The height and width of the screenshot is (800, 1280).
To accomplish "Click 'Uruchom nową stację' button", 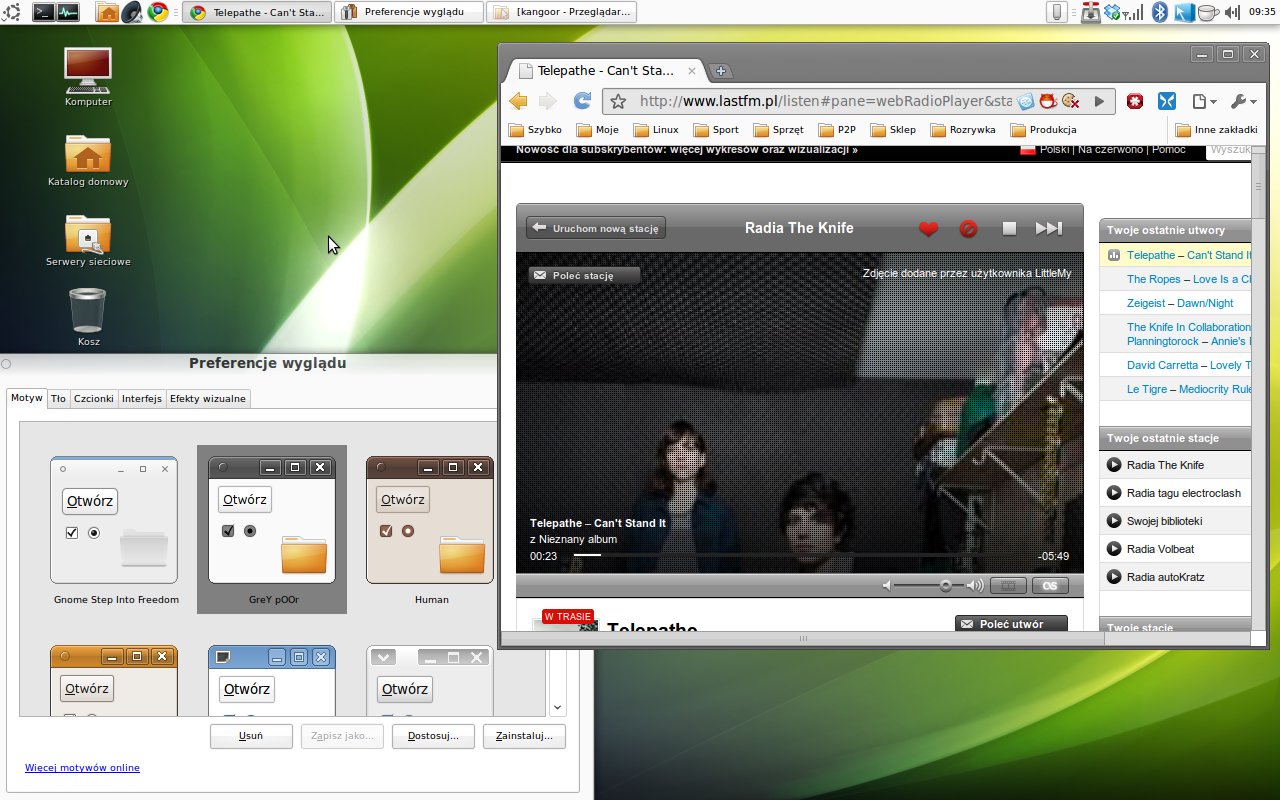I will [x=596, y=228].
